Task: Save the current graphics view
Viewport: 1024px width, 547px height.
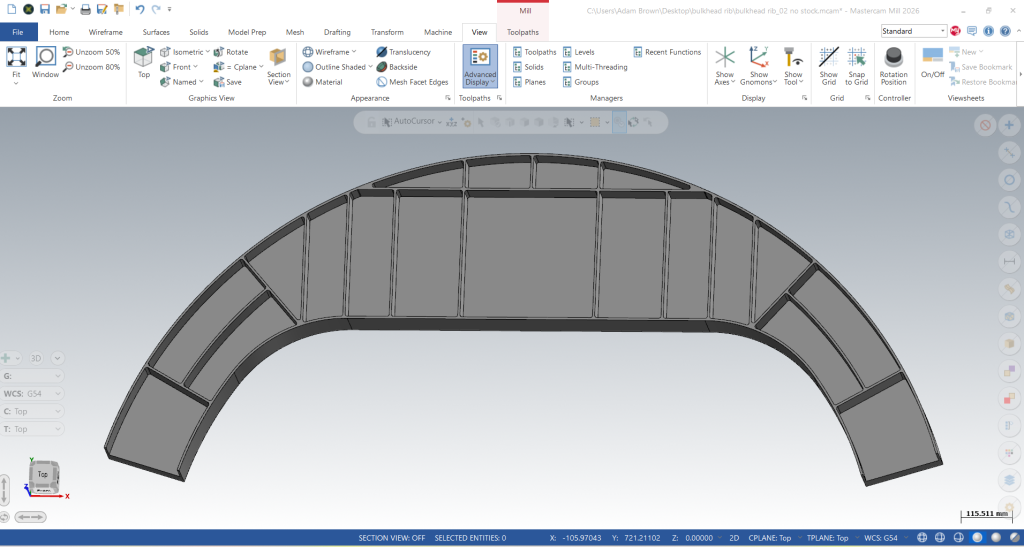Action: pyautogui.click(x=227, y=82)
